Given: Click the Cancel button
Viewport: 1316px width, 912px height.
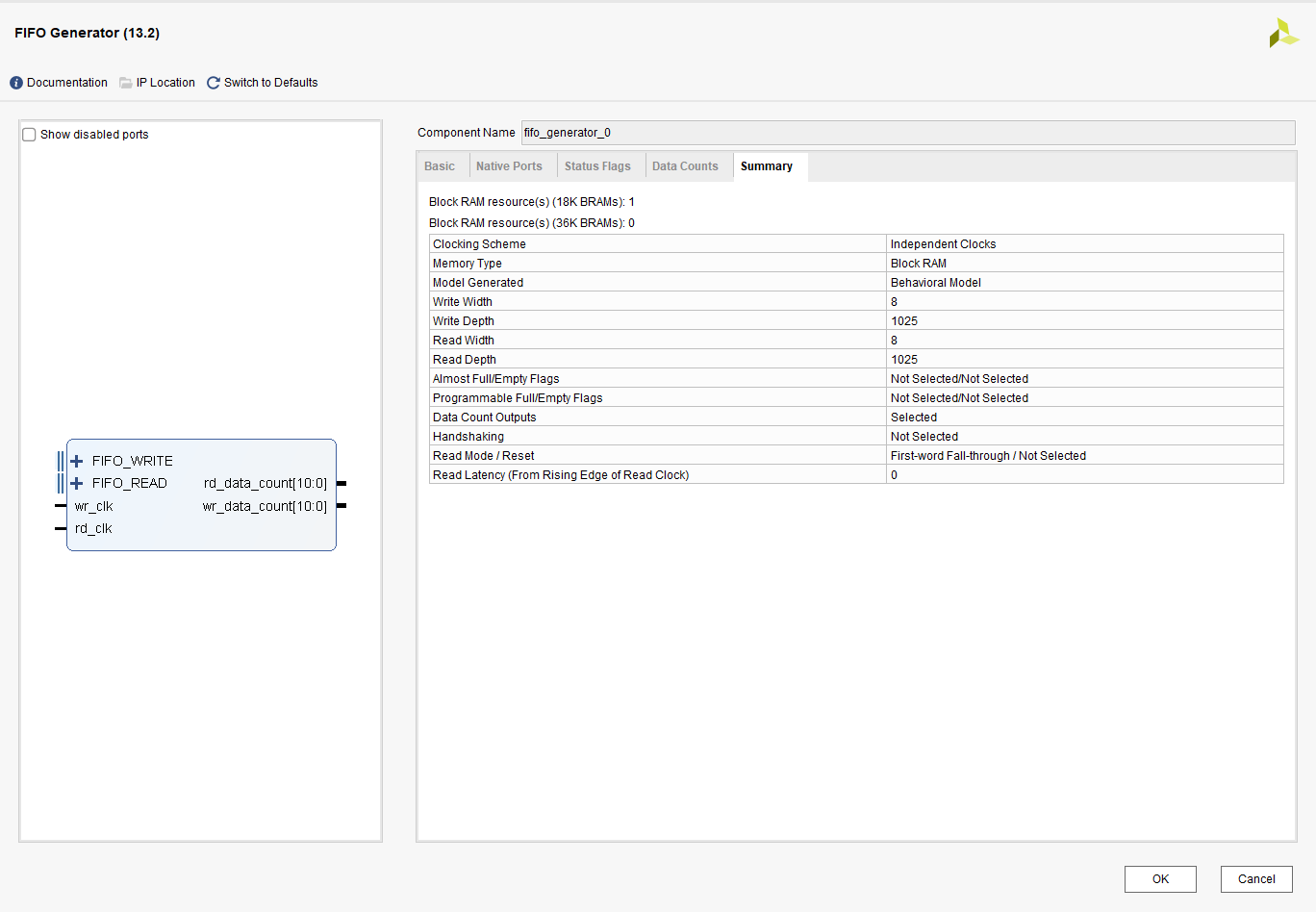Looking at the screenshot, I should 1256,879.
